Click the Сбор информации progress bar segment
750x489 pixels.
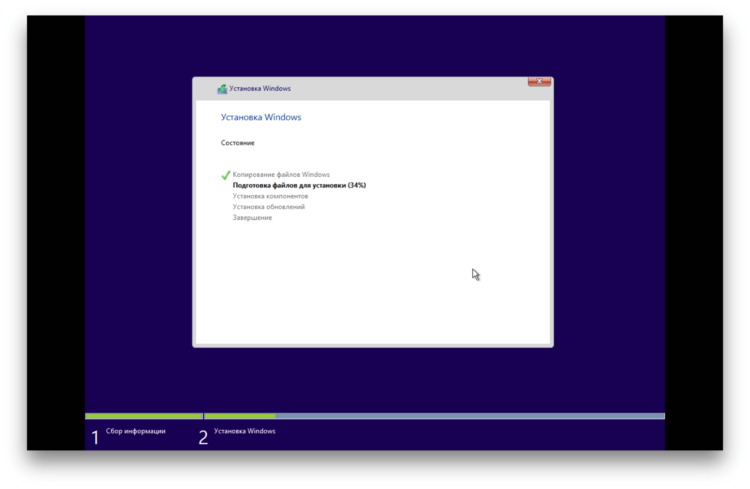tap(143, 416)
